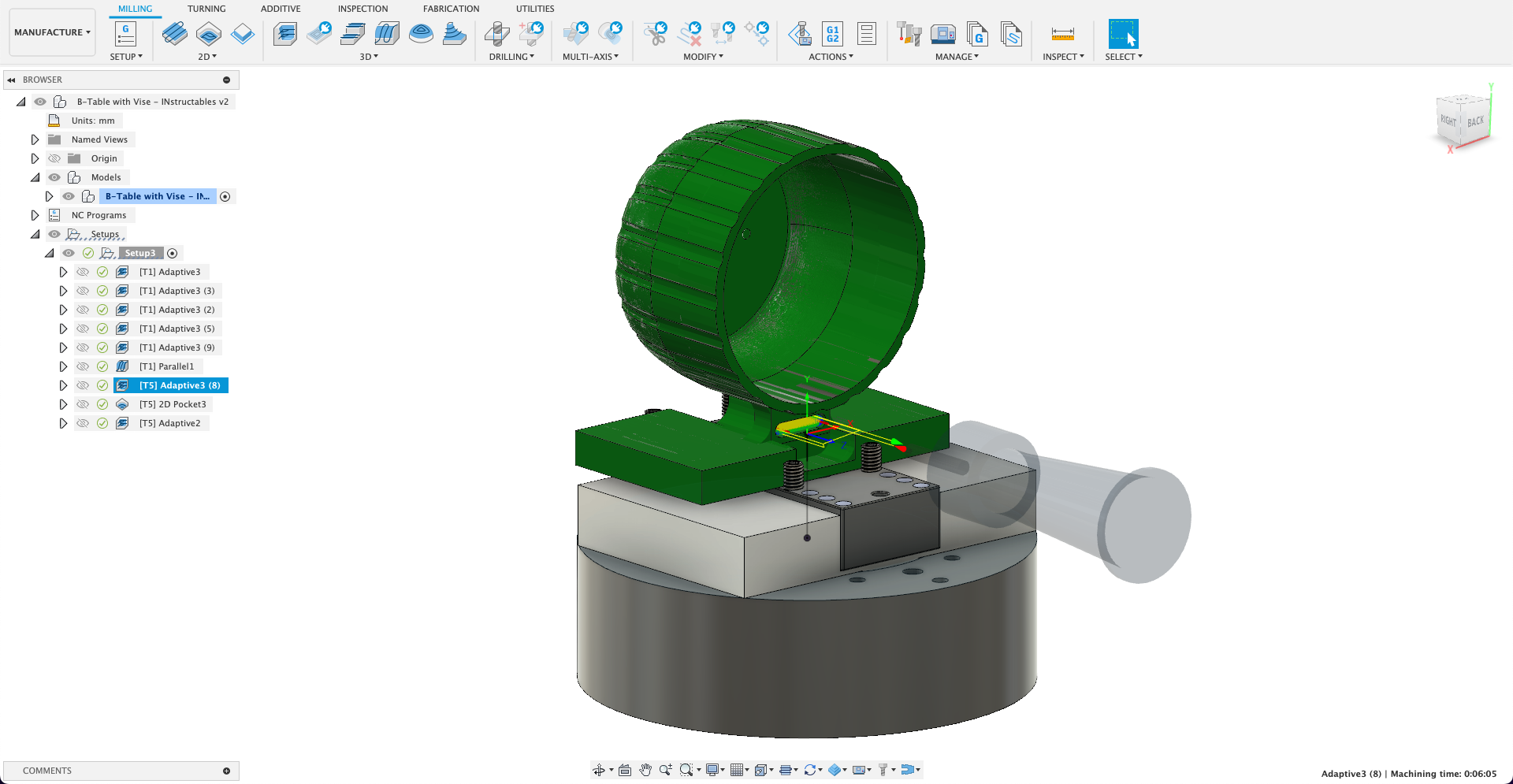Expand the Named Views folder
Viewport: 1513px width, 784px height.
pos(35,139)
